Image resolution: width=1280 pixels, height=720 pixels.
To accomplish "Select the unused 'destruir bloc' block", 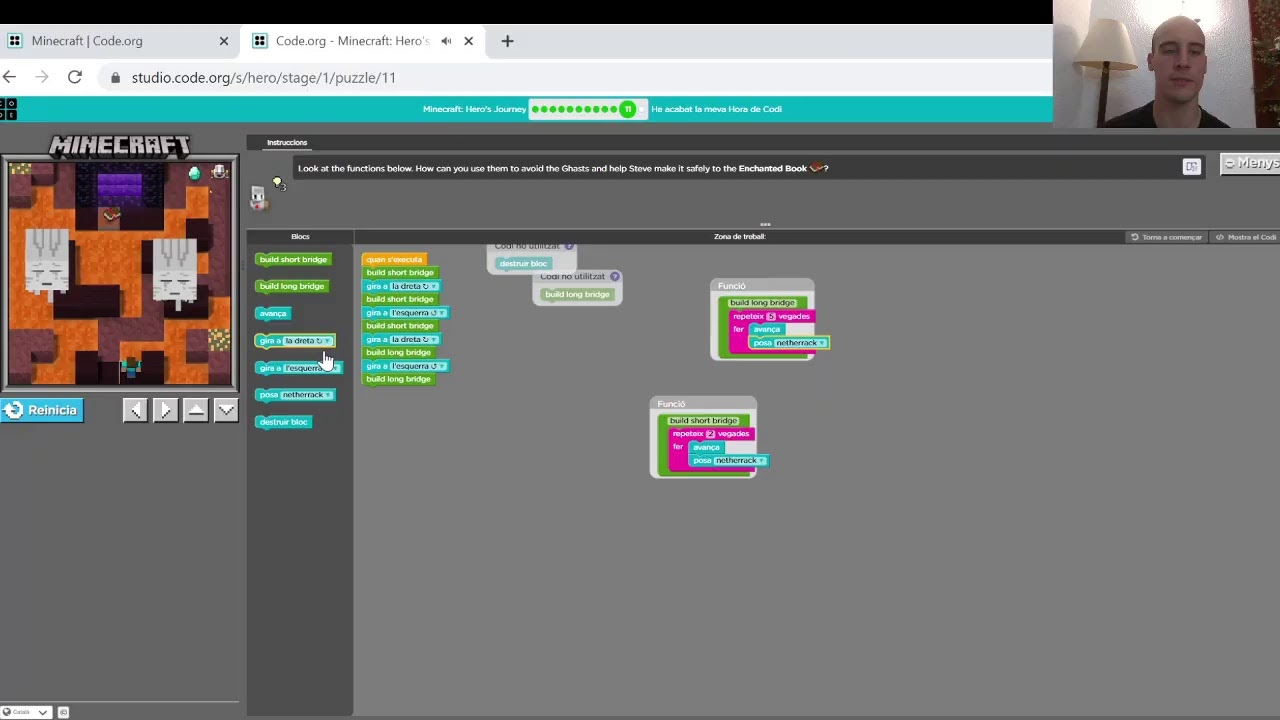I will click(523, 264).
